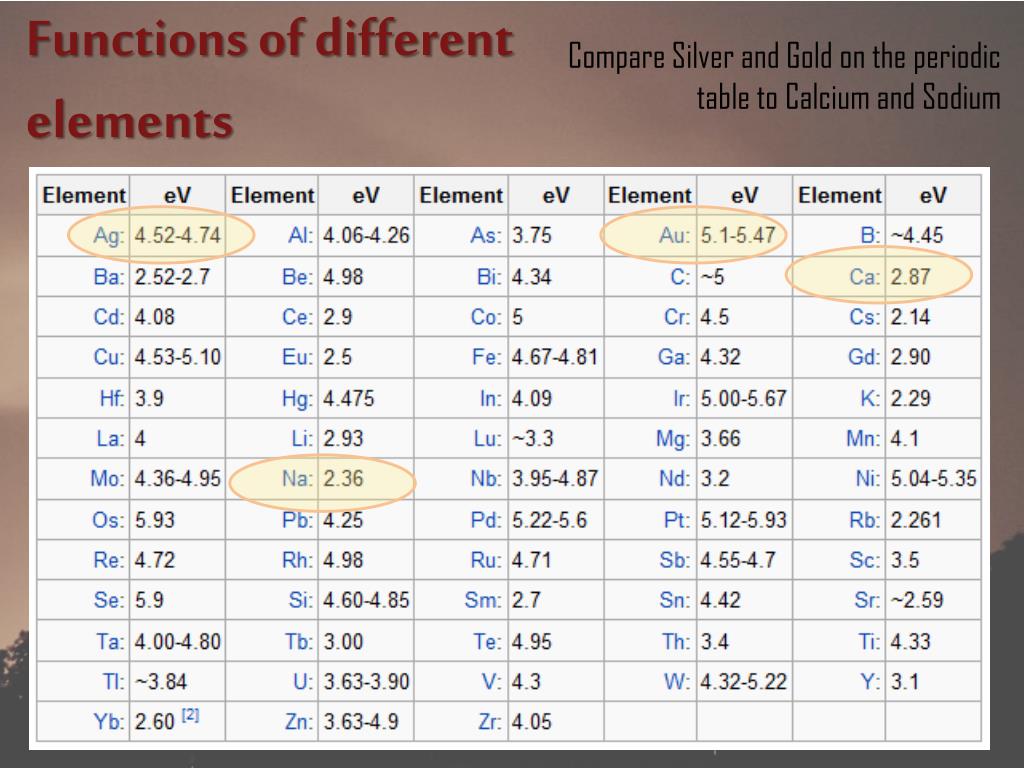The width and height of the screenshot is (1024, 768).
Task: Open the Pb element link
Action: 295,520
